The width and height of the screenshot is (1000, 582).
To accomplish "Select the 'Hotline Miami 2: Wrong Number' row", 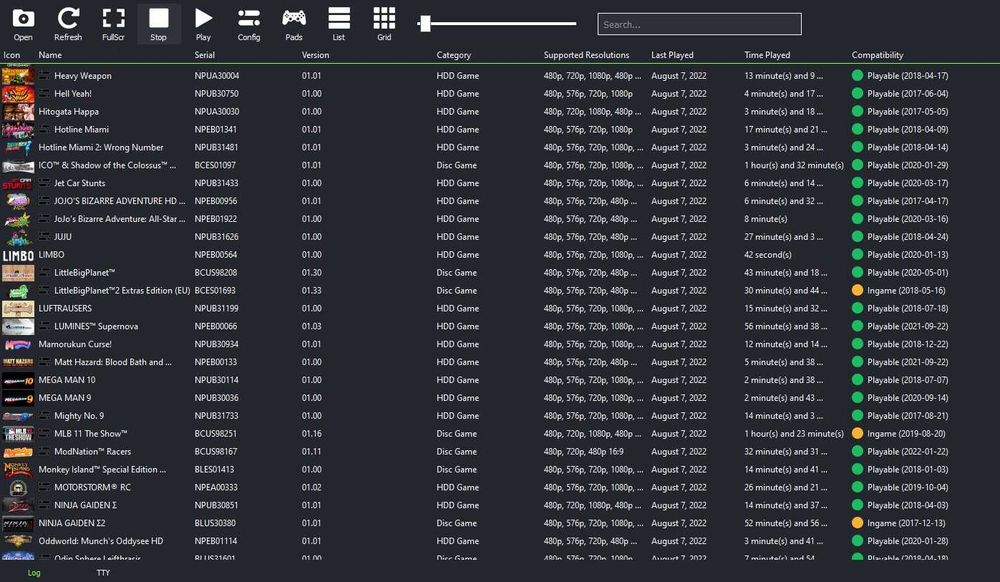I will (500, 147).
